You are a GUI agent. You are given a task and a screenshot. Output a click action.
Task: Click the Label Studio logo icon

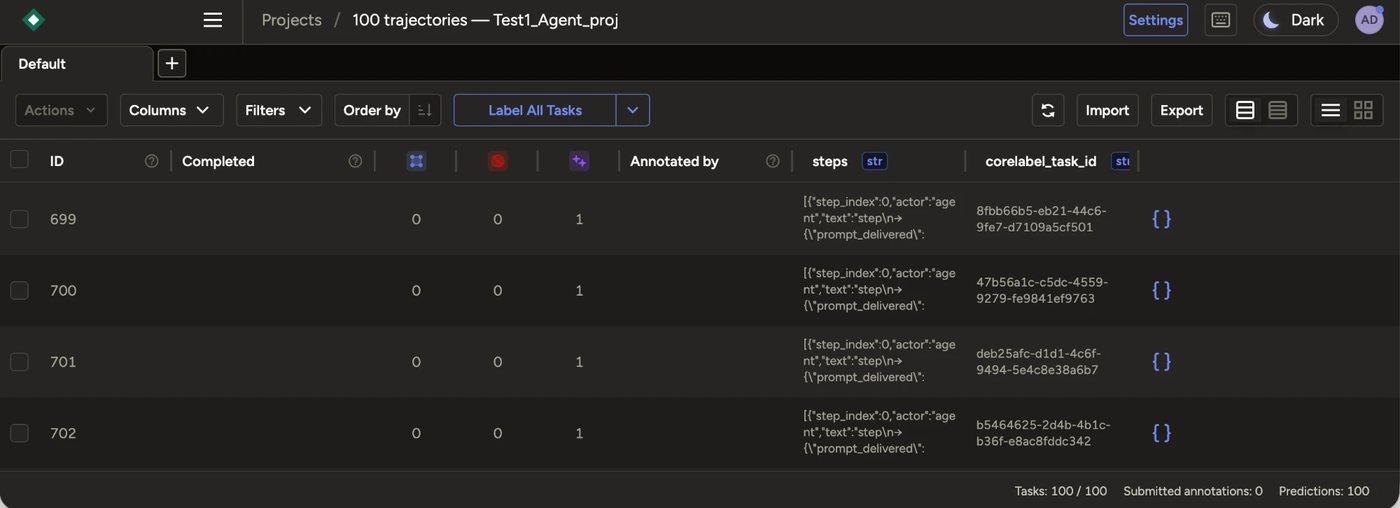[34, 20]
